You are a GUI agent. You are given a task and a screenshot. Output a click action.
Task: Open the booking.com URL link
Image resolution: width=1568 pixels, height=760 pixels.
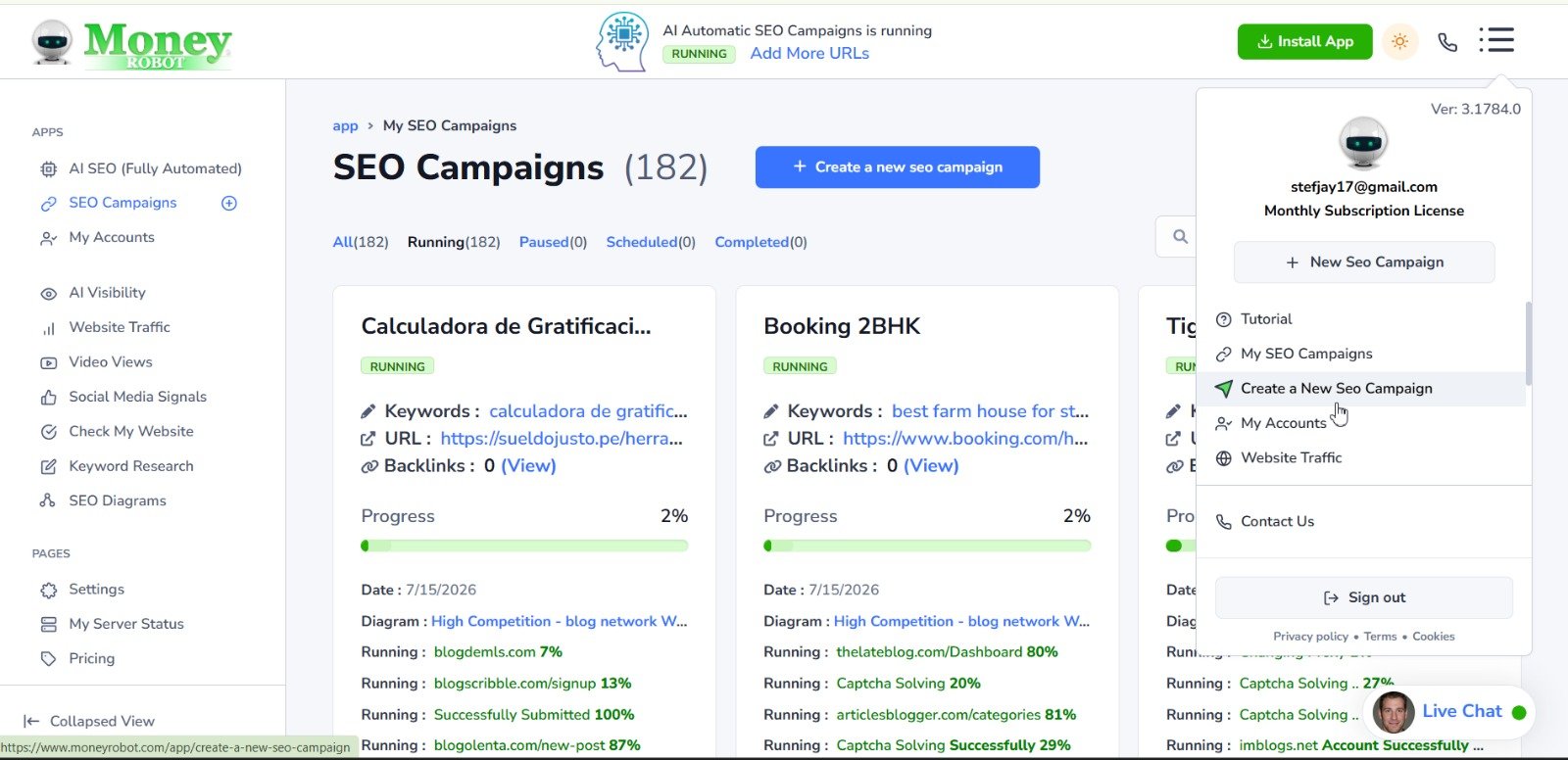pyautogui.click(x=965, y=439)
